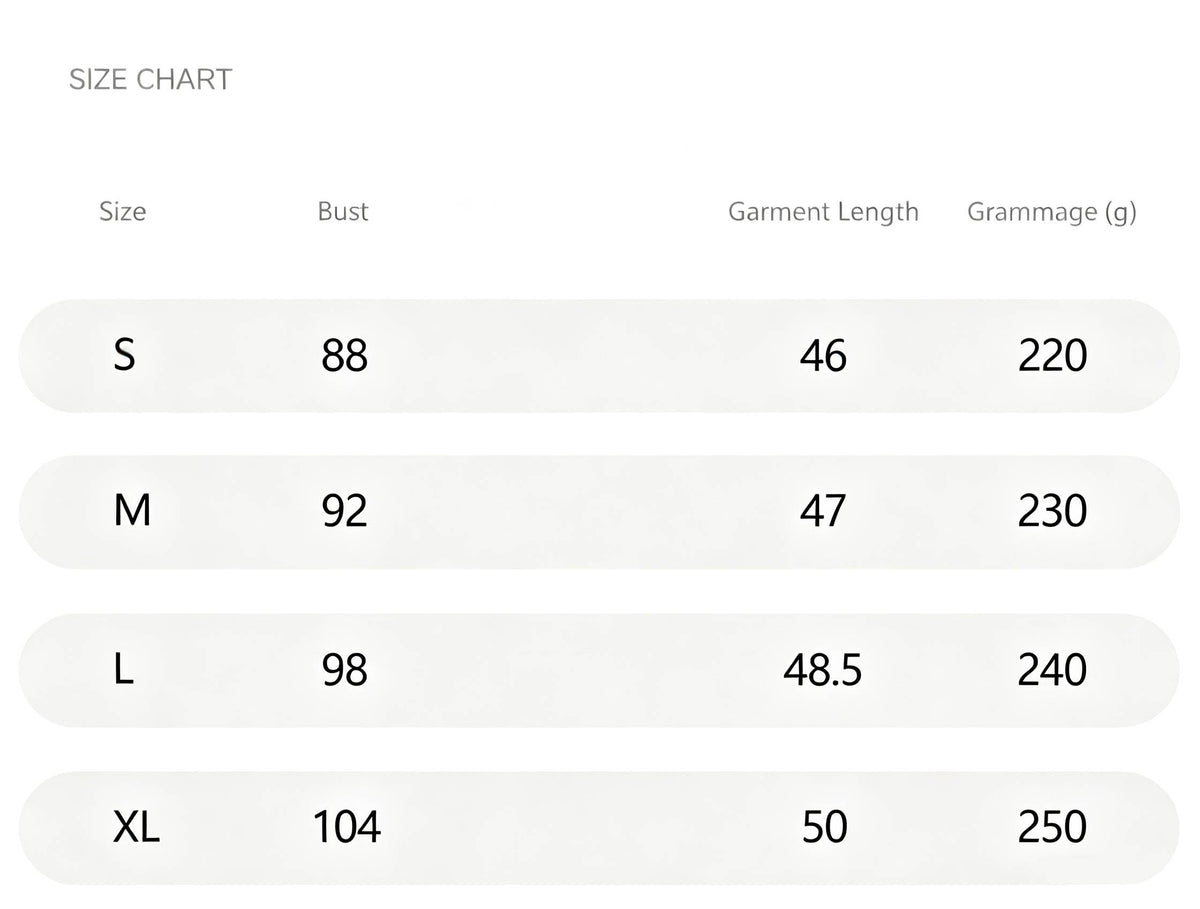This screenshot has width=1200, height=909.
Task: Click grammage value 250
Action: pyautogui.click(x=1053, y=828)
